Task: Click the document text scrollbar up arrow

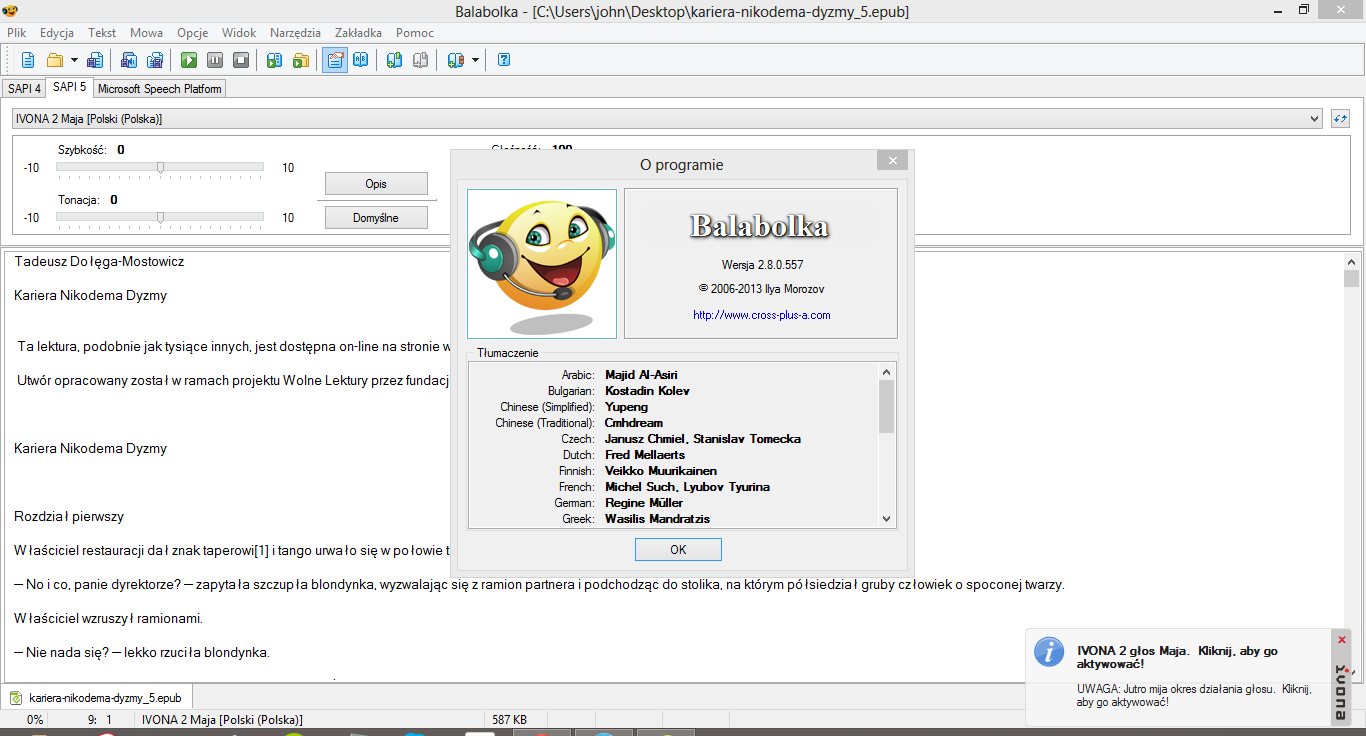Action: point(1352,262)
